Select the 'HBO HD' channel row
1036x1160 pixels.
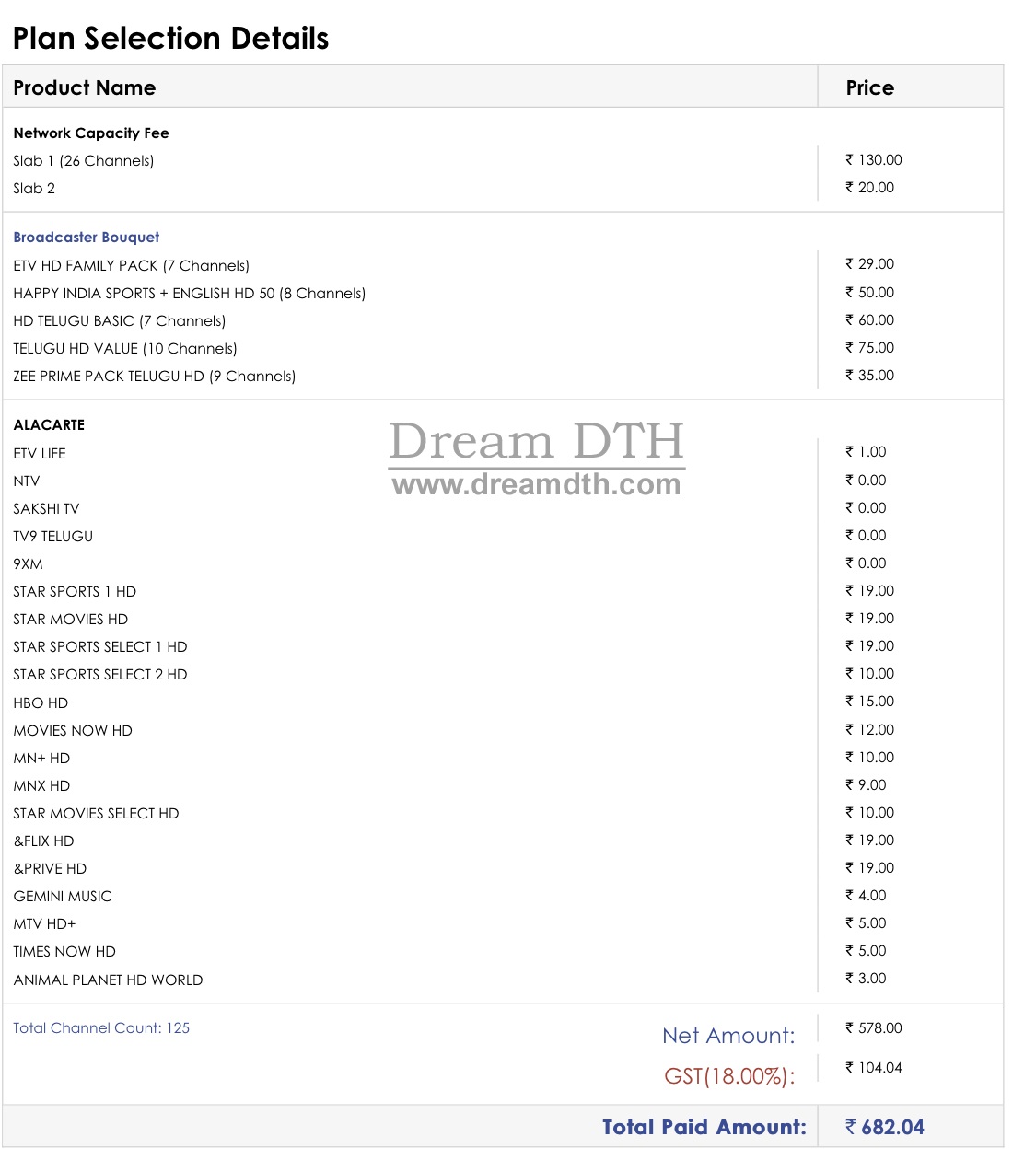click(41, 702)
